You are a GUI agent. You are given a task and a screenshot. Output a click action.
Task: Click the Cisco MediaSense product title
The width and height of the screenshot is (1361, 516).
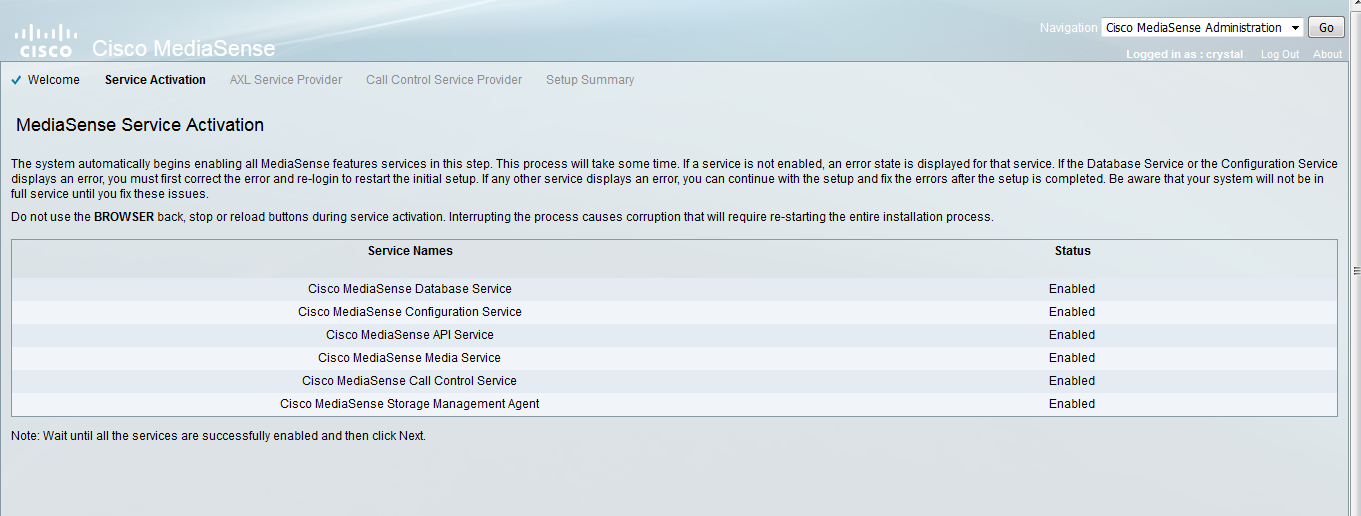[x=183, y=48]
